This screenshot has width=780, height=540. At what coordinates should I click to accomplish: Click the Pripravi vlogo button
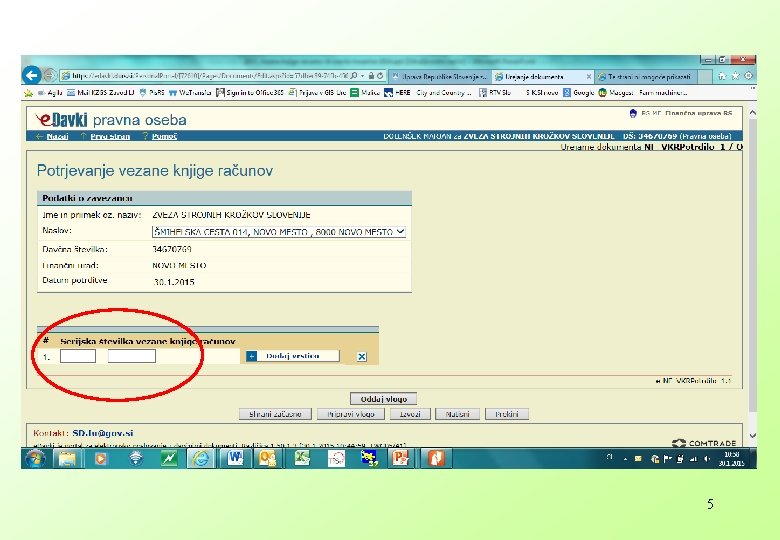[351, 414]
